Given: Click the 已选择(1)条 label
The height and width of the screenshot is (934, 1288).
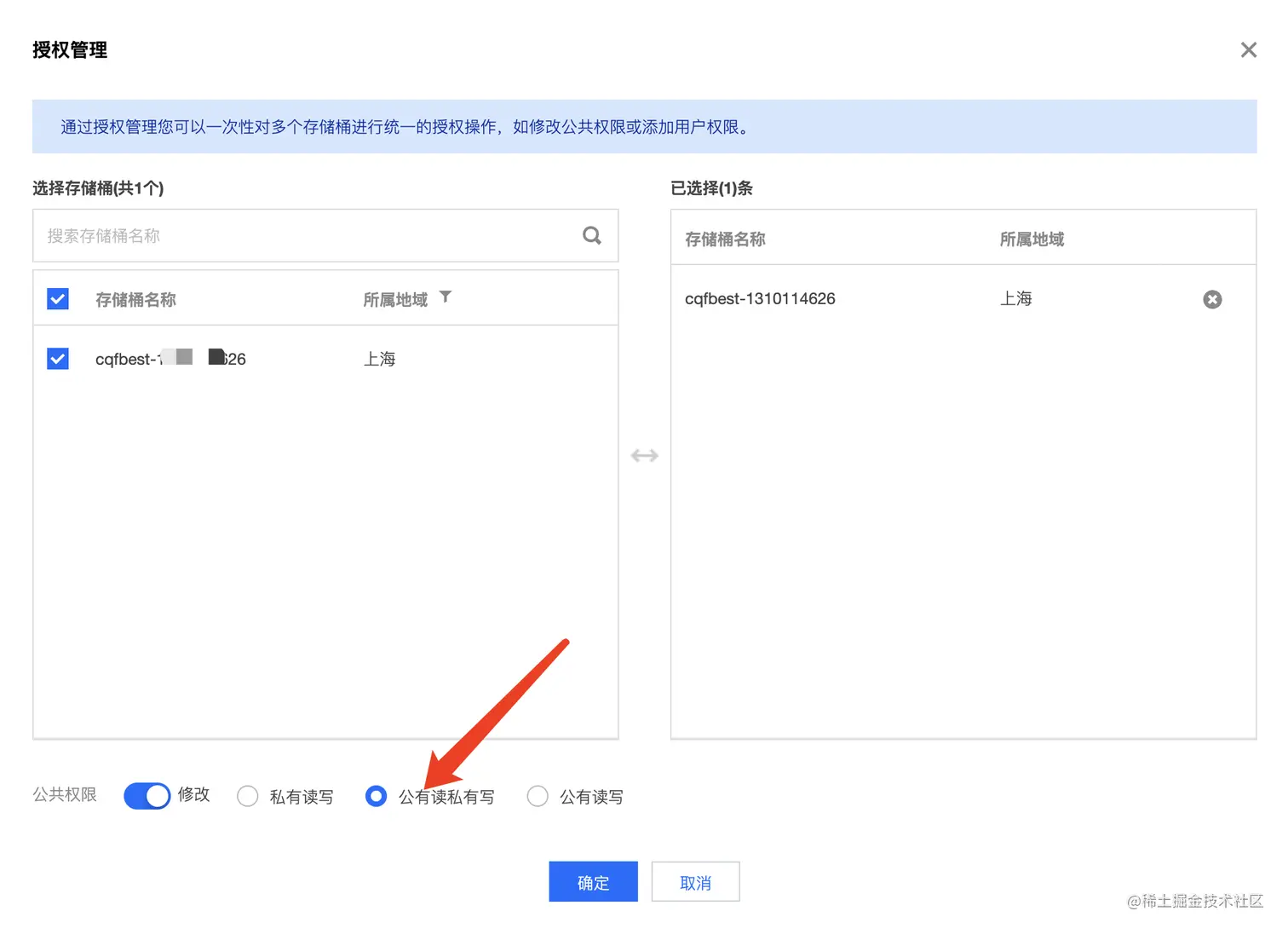Looking at the screenshot, I should (x=711, y=188).
